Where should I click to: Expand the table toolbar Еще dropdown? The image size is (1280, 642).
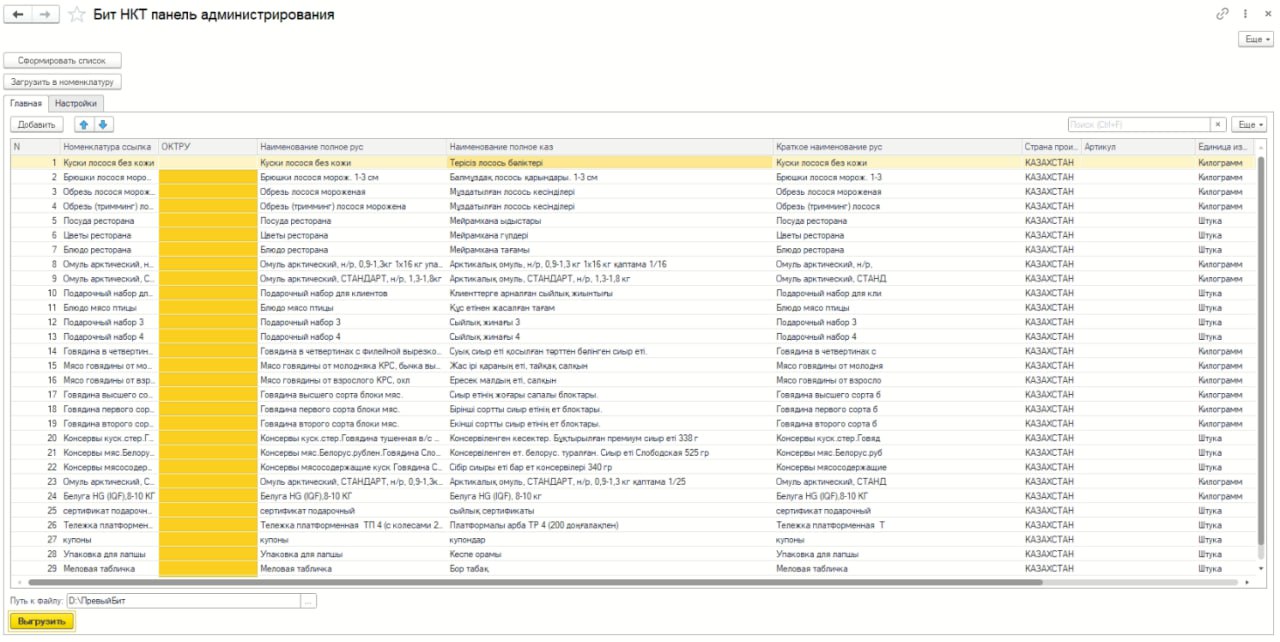(x=1249, y=124)
